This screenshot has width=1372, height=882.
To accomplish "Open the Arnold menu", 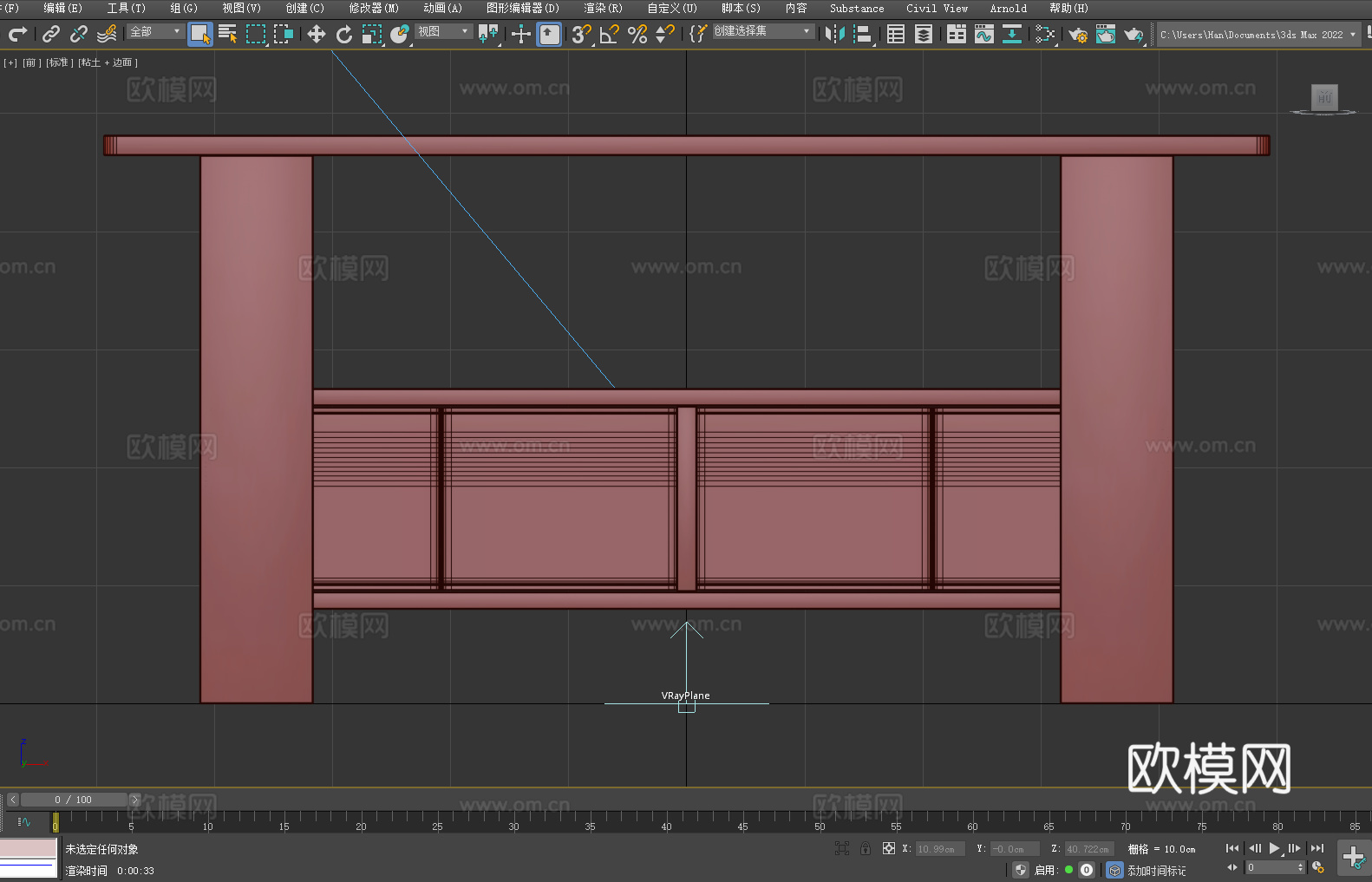I will point(1008,8).
